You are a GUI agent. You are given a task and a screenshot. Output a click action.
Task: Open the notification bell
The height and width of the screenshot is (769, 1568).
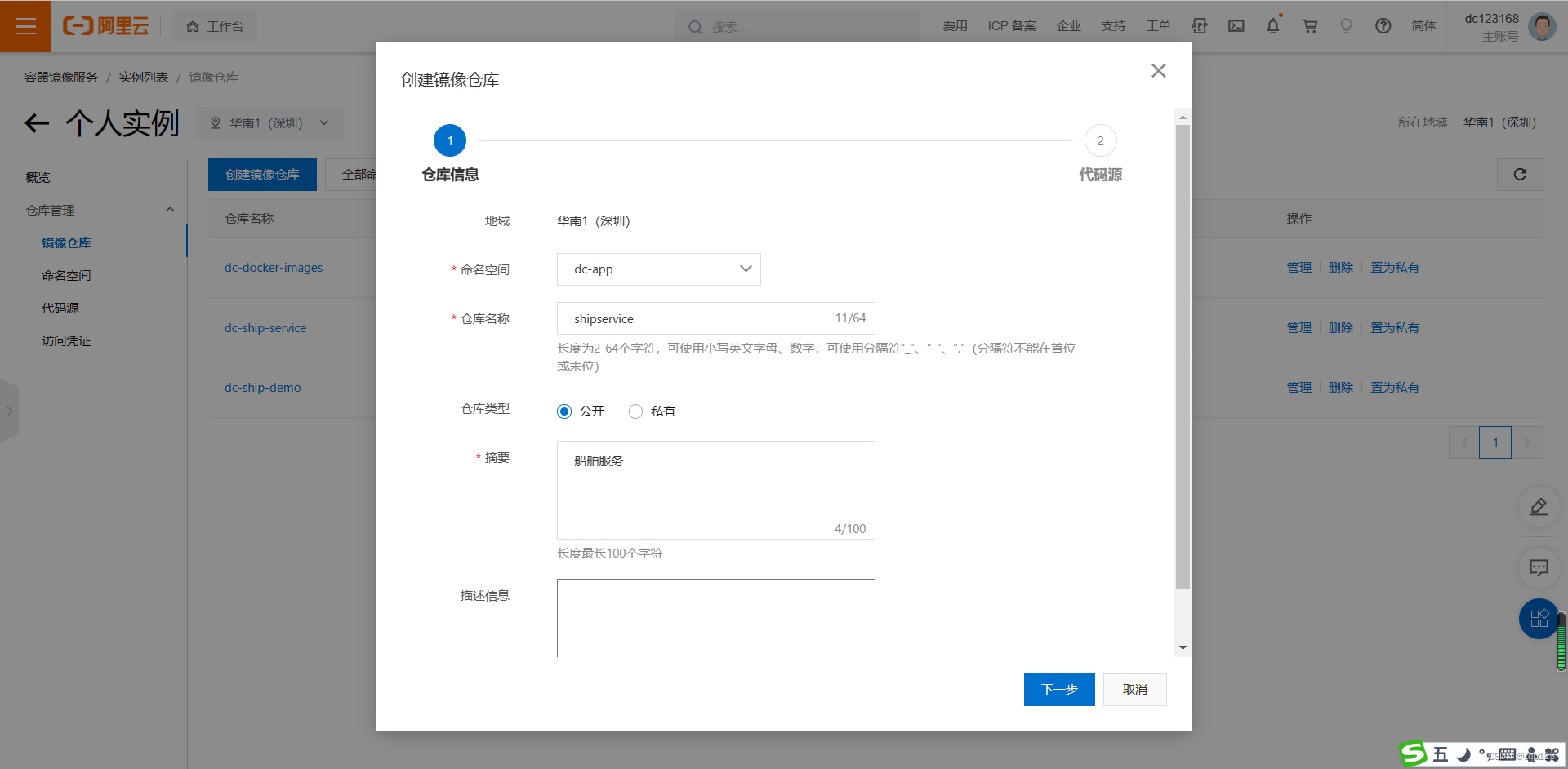coord(1272,25)
